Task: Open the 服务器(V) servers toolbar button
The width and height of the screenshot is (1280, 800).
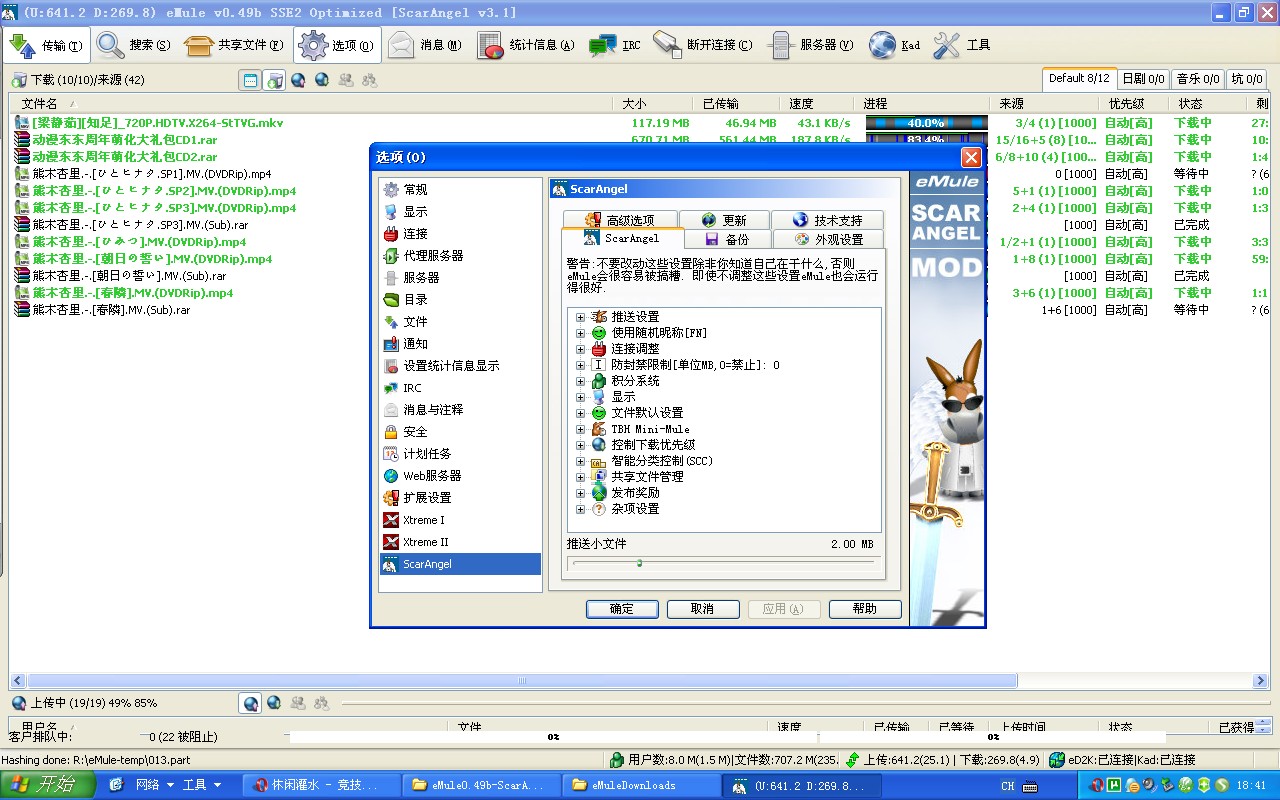Action: [x=811, y=45]
